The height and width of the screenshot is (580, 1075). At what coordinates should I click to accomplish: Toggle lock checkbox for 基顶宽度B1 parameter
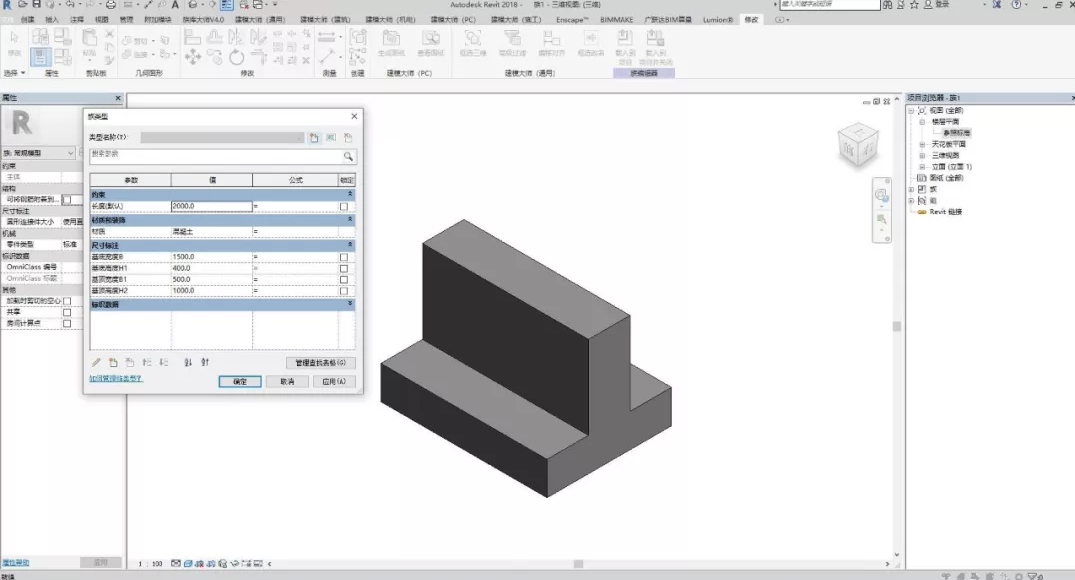(x=344, y=279)
